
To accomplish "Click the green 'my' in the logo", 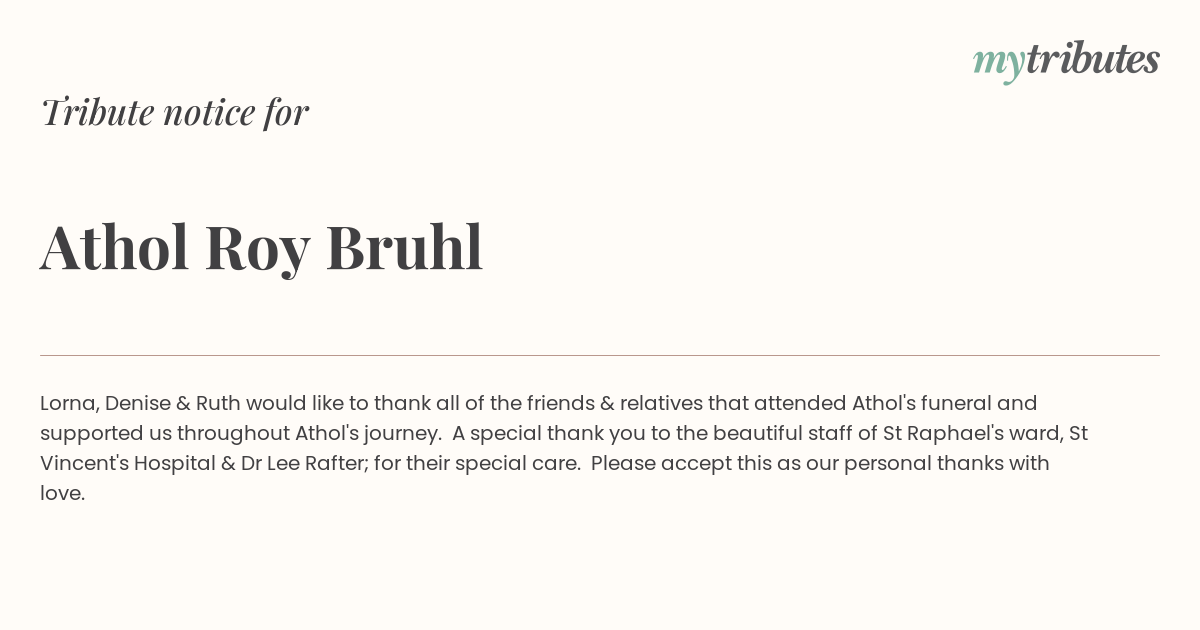I will click(x=999, y=63).
